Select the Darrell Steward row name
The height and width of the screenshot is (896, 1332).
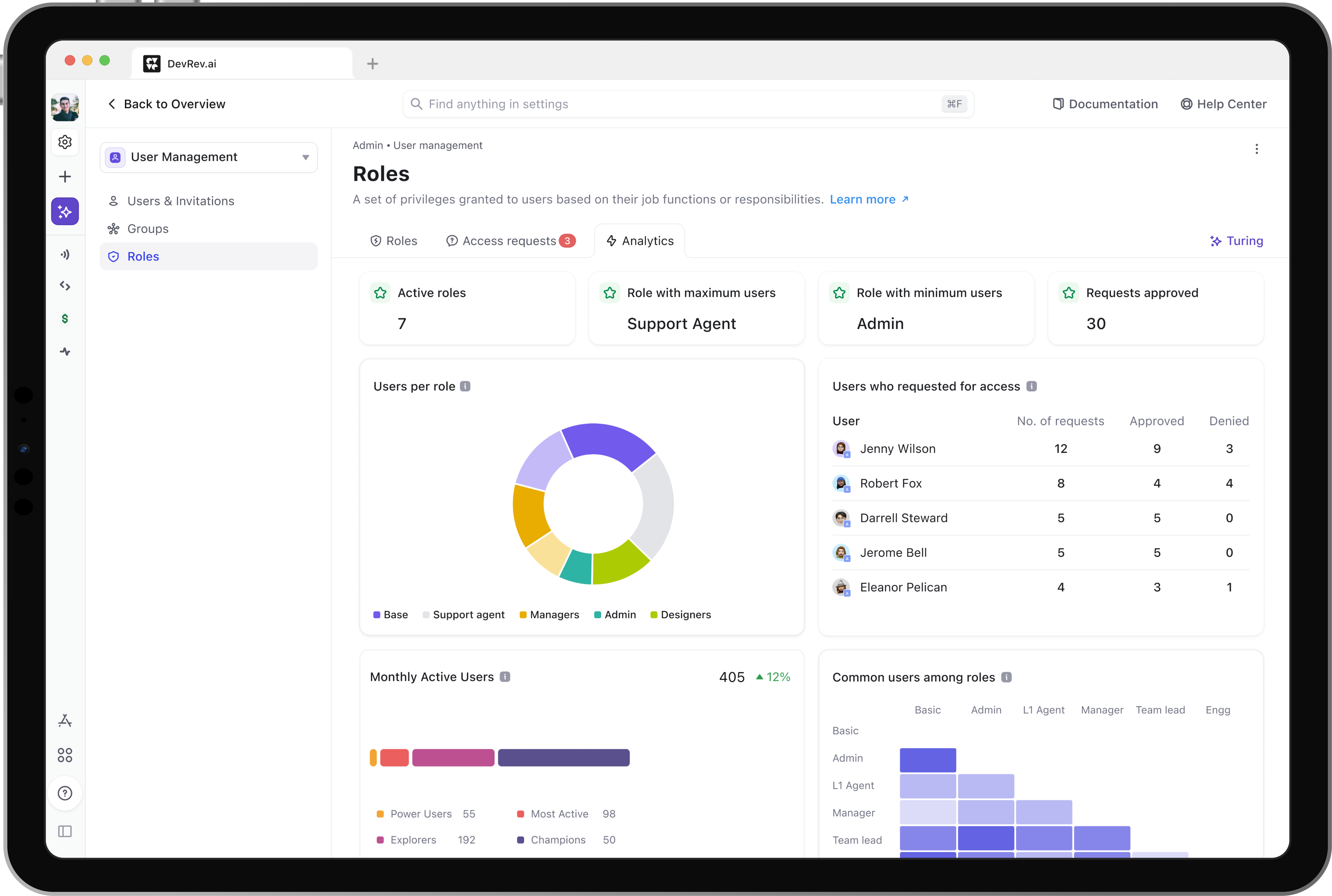click(904, 518)
